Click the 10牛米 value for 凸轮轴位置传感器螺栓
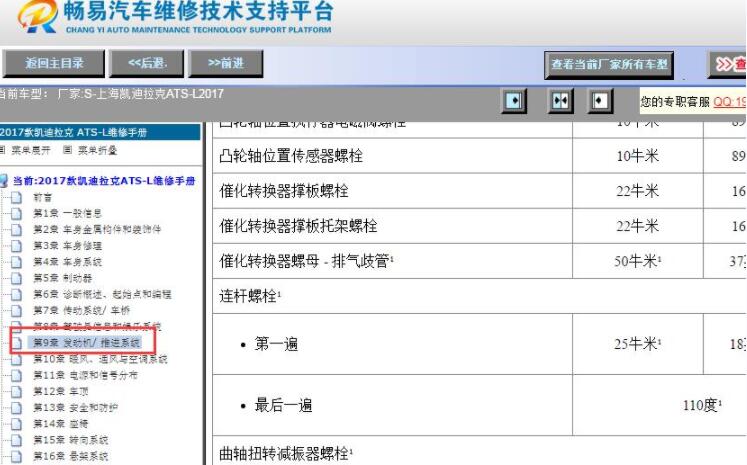 (637, 156)
